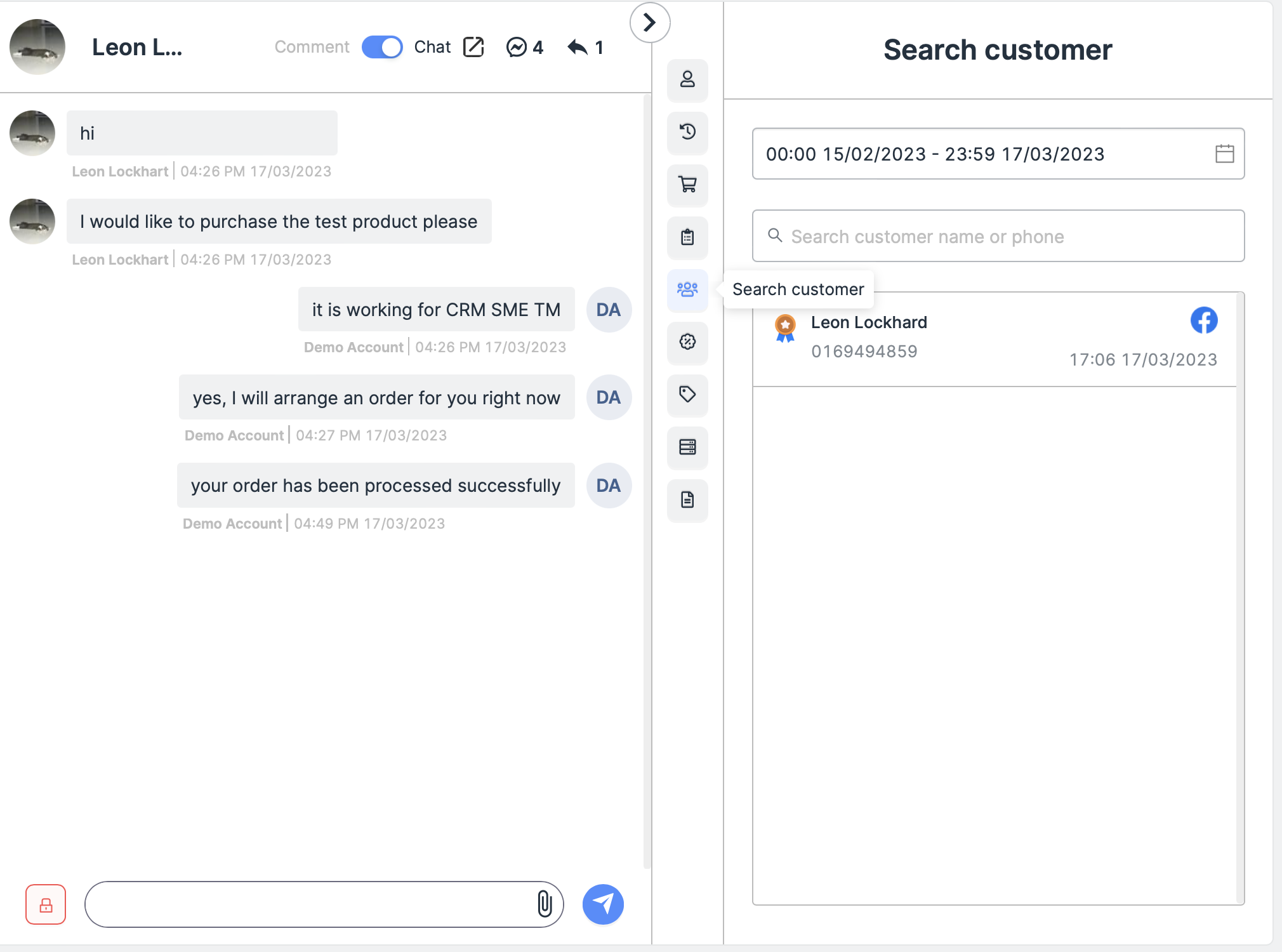Click the red lock button
This screenshot has height=952, width=1282.
(x=46, y=904)
